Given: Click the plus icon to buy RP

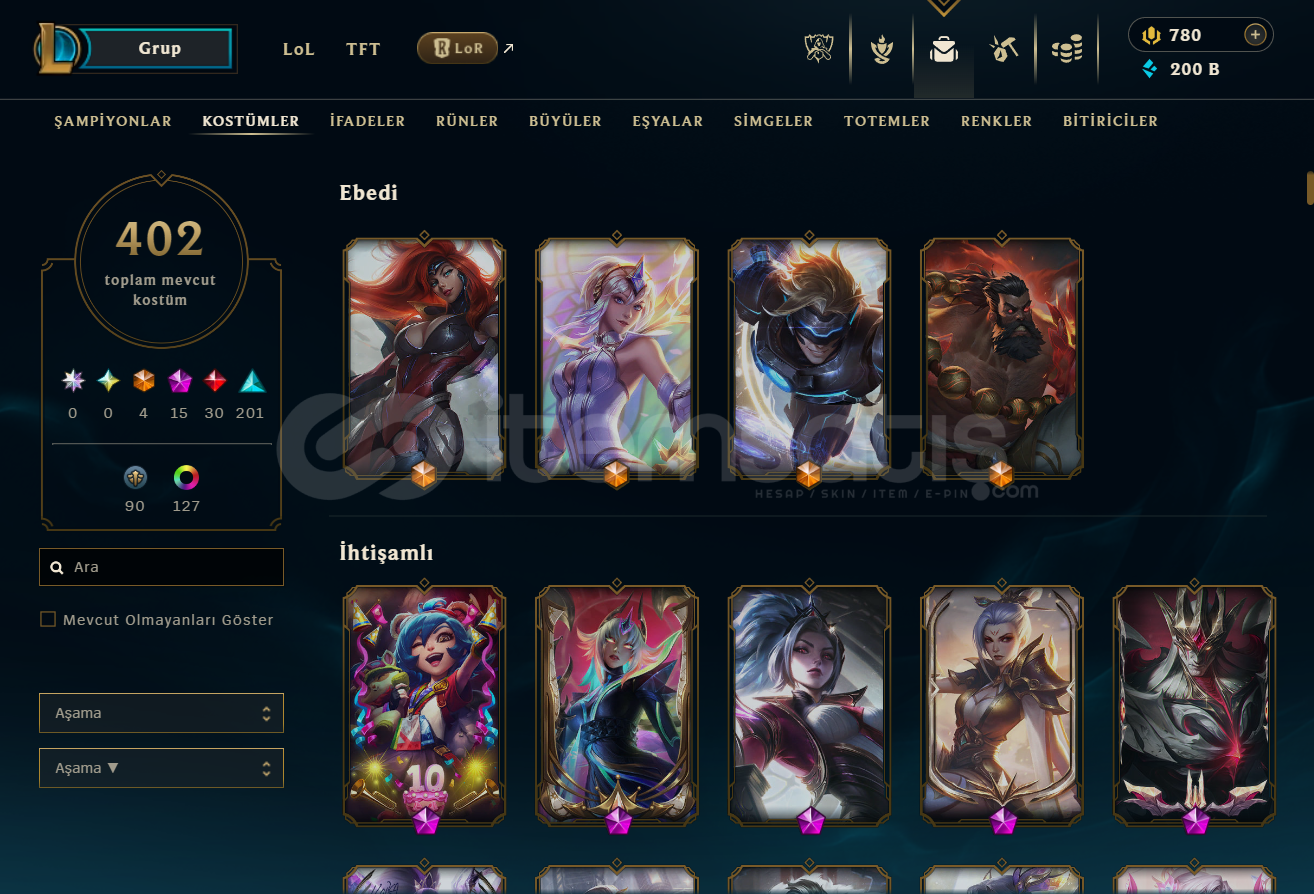Looking at the screenshot, I should pos(1255,35).
